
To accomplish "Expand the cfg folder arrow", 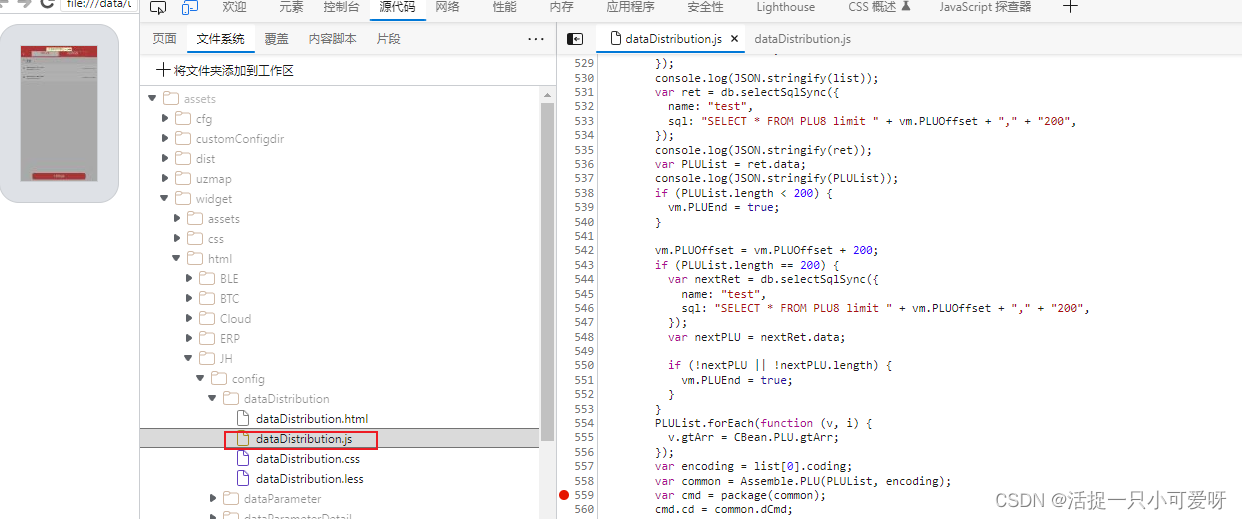I will (165, 118).
